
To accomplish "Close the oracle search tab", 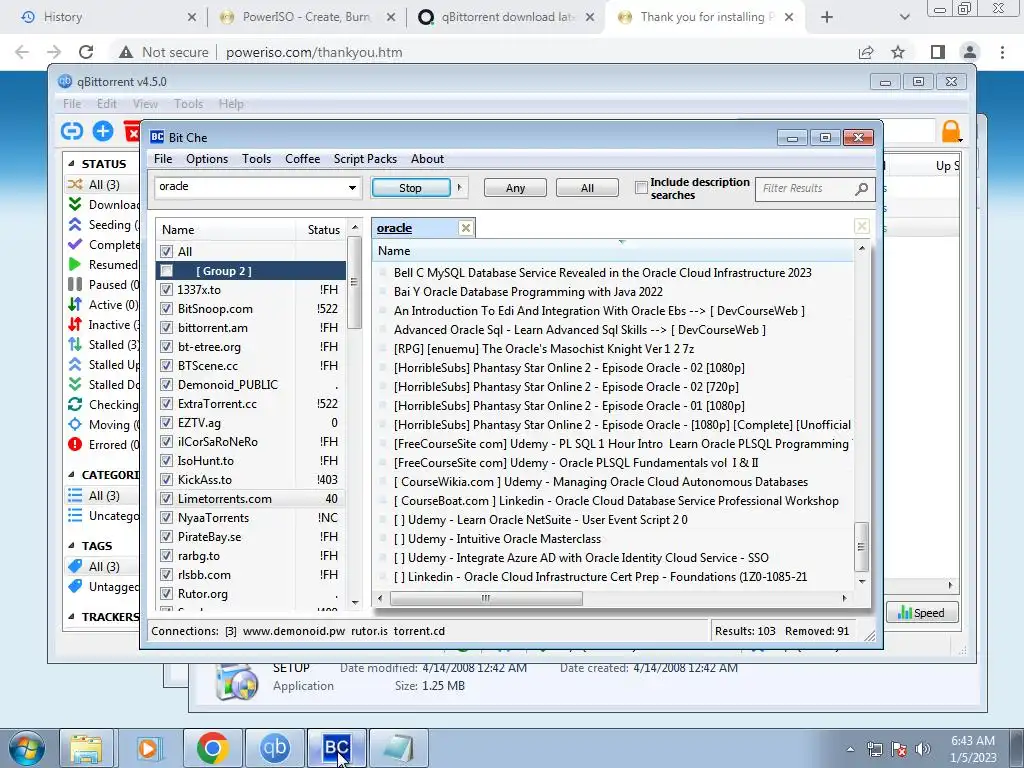I will (x=466, y=228).
